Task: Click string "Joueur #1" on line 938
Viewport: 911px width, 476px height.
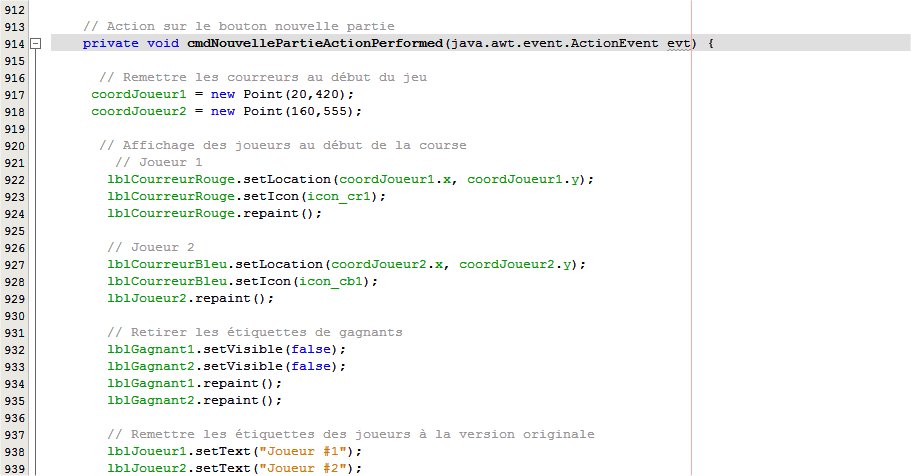Action: click(303, 452)
